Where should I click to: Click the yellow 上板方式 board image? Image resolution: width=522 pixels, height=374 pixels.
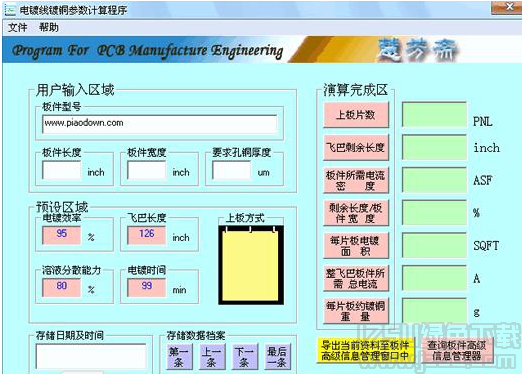pos(251,265)
